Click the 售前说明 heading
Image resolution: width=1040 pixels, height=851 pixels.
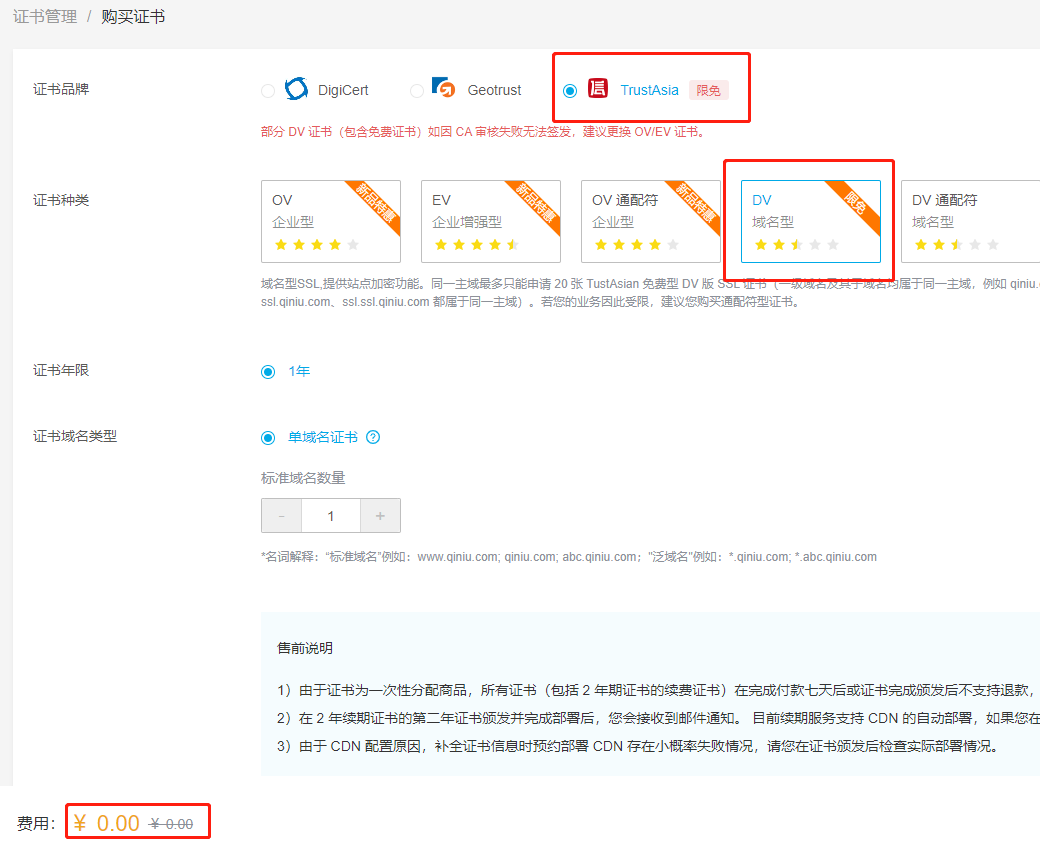[x=305, y=648]
